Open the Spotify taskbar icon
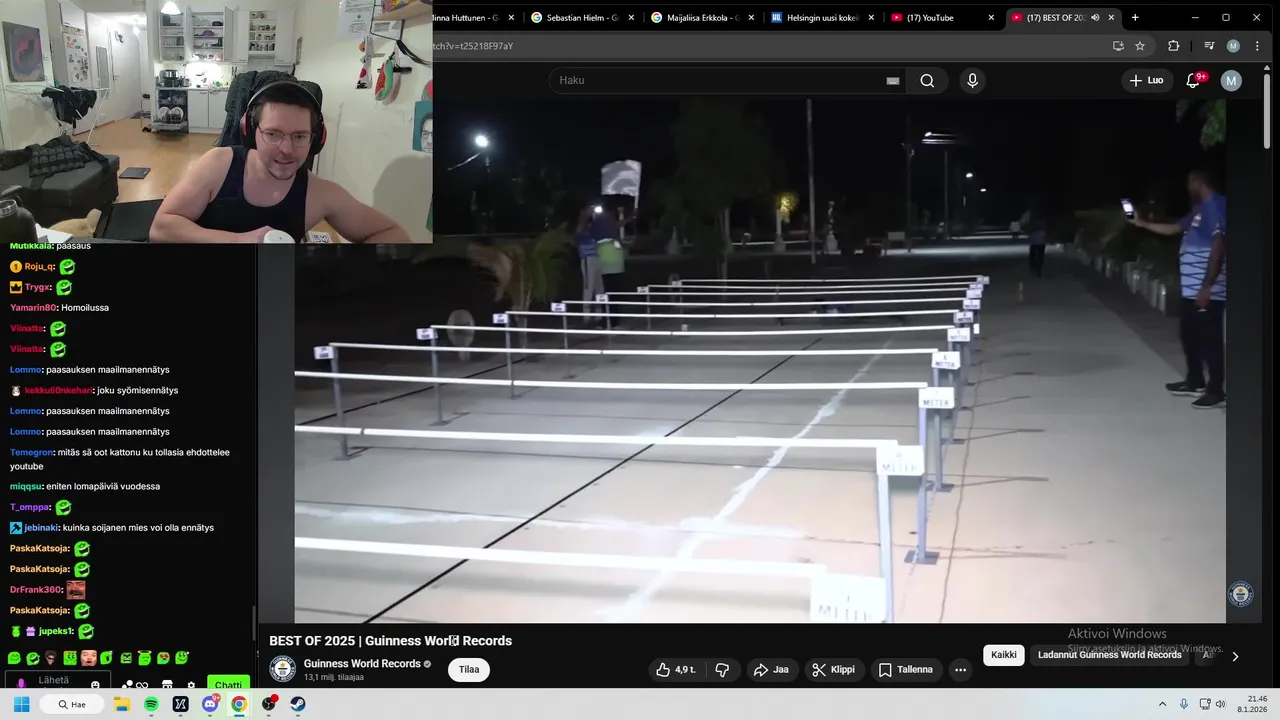 [x=151, y=704]
